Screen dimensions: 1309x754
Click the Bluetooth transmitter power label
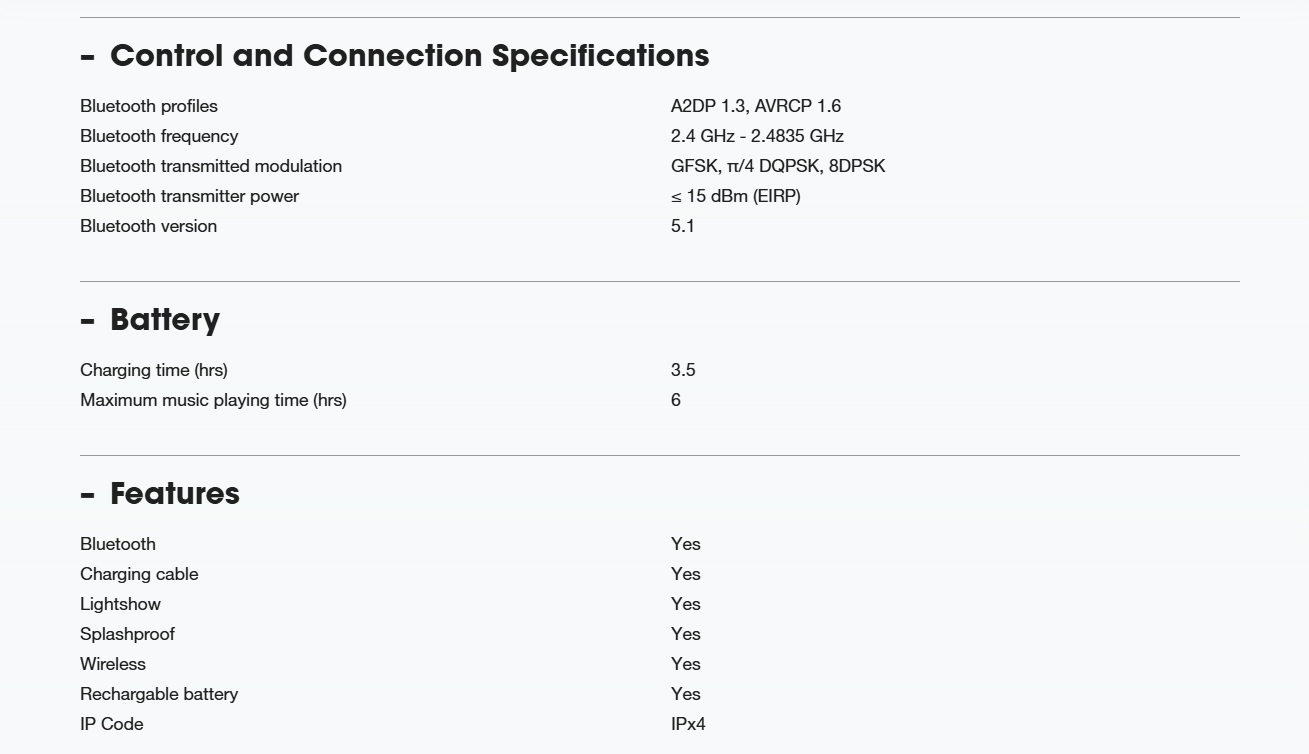[x=189, y=196]
